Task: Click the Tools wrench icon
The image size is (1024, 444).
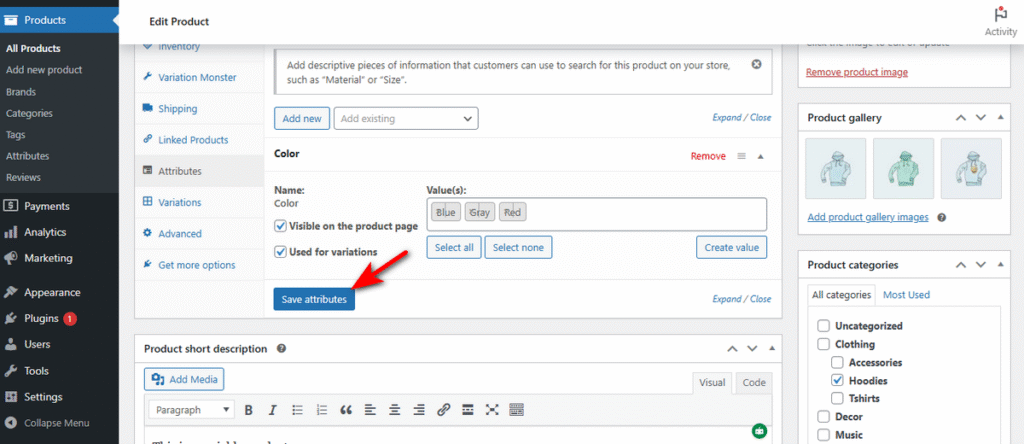Action: click(x=10, y=371)
